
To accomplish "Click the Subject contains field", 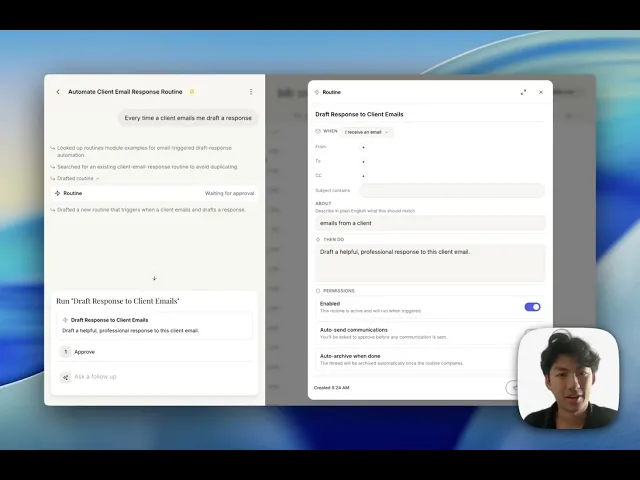I will coord(451,191).
